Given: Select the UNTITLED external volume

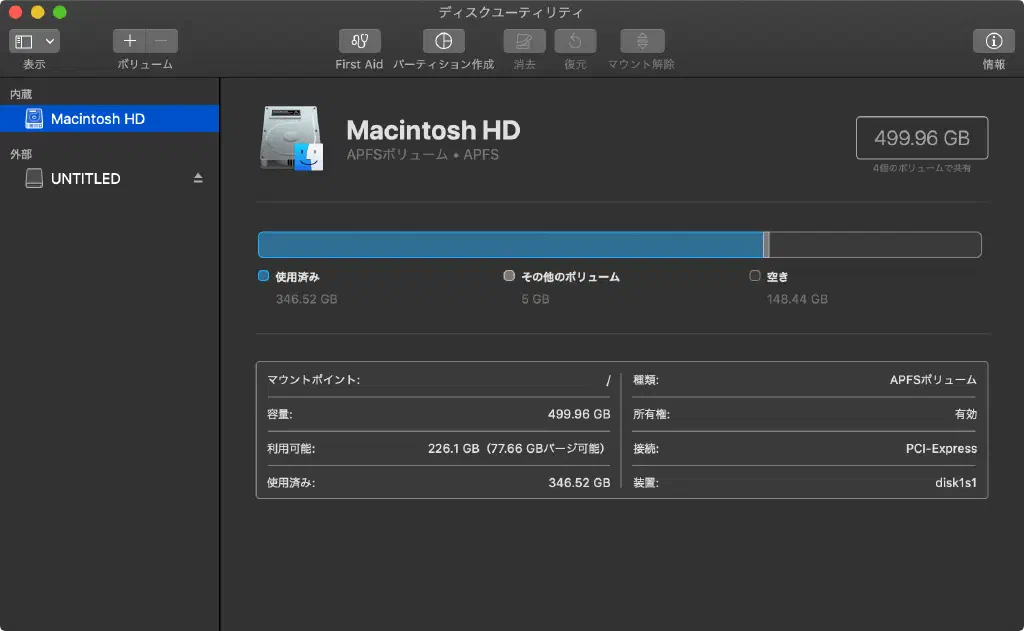Looking at the screenshot, I should [85, 178].
